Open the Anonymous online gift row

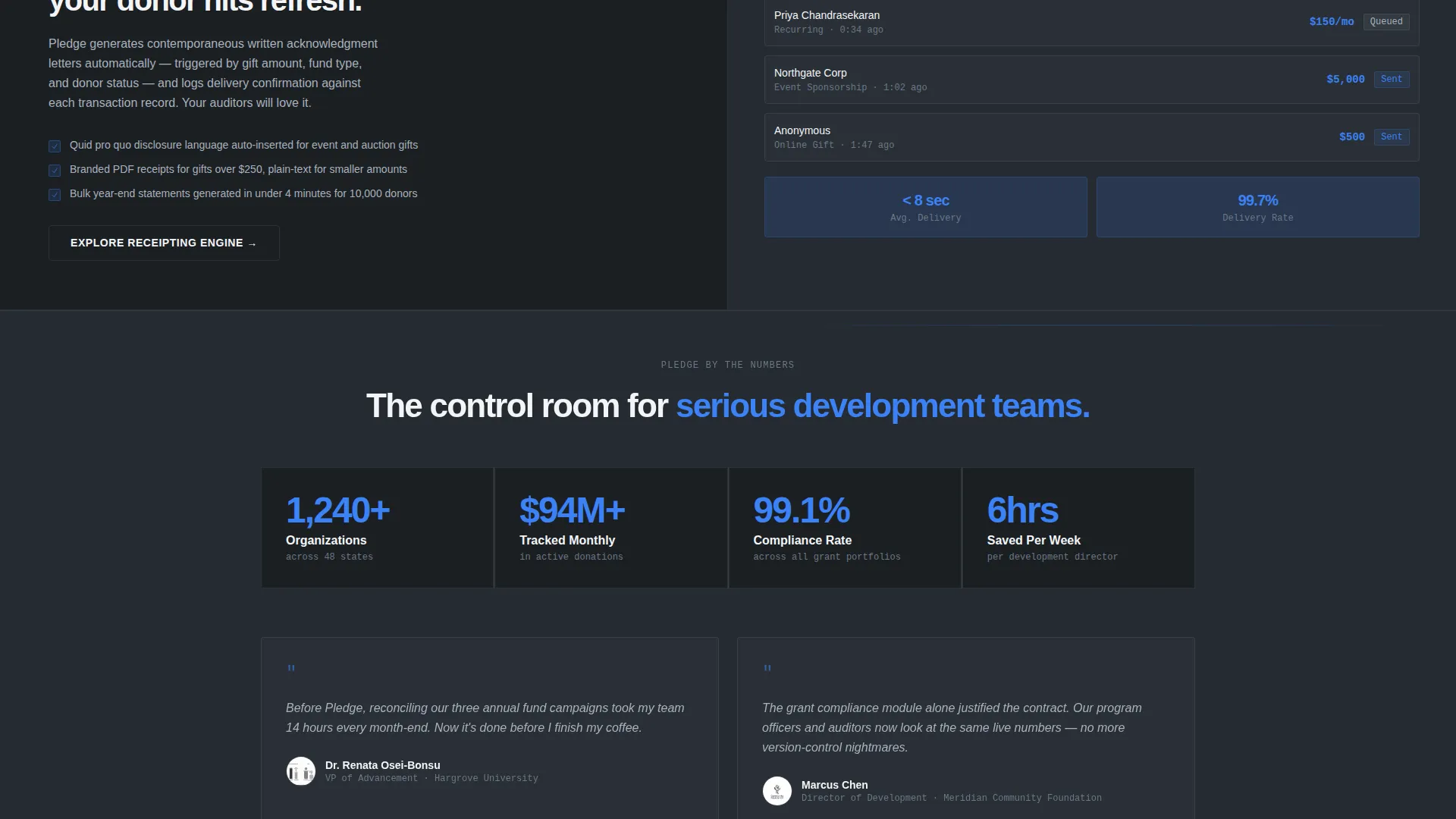(1092, 137)
